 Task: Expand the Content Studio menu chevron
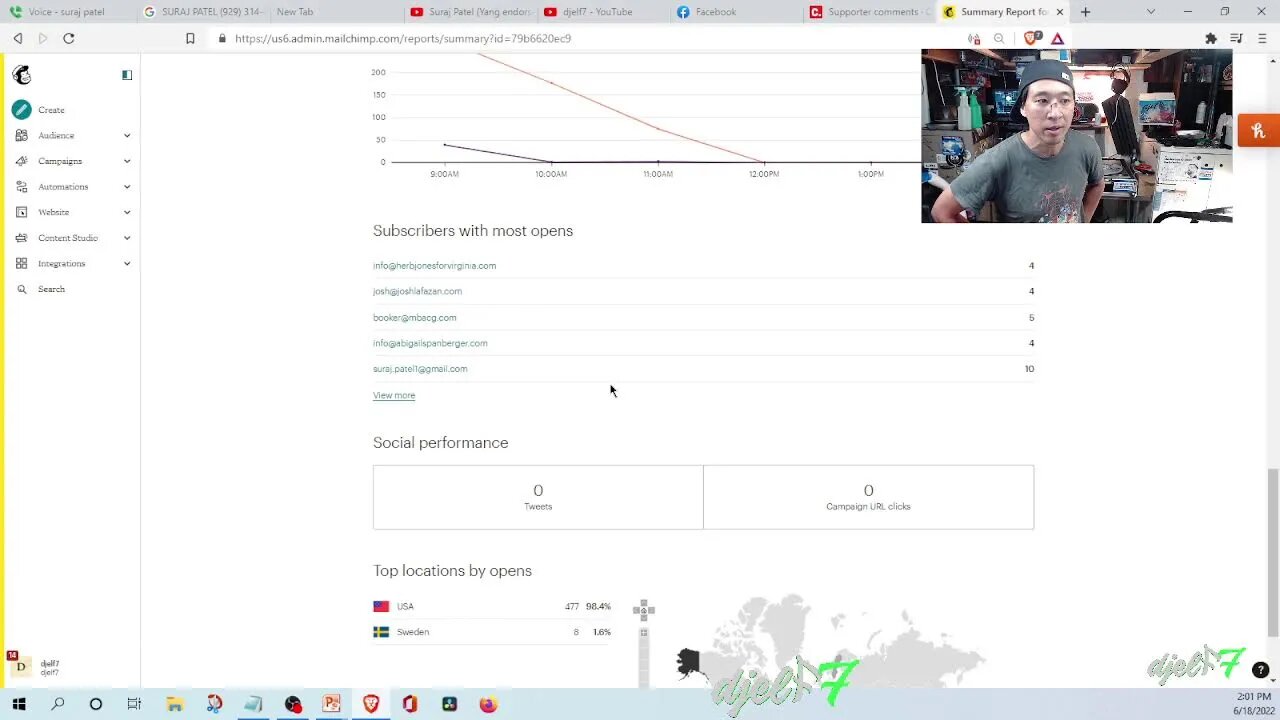[127, 238]
